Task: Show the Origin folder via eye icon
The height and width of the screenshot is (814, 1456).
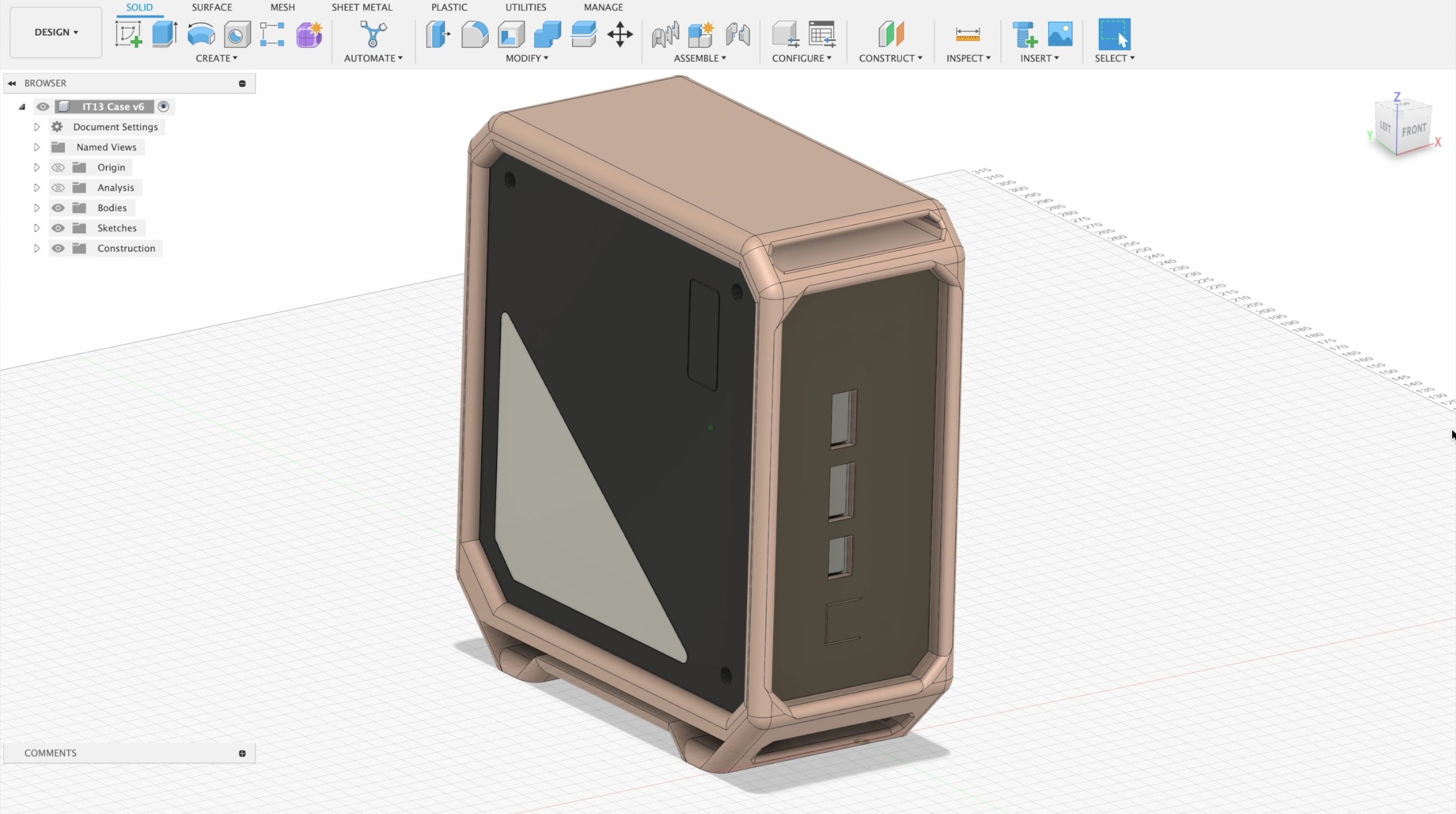Action: point(58,168)
